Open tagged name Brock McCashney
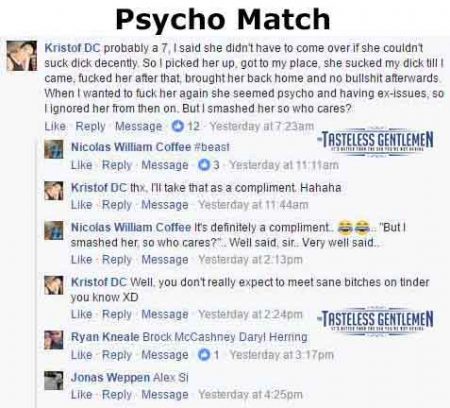This screenshot has height=408, width=450. click(189, 337)
